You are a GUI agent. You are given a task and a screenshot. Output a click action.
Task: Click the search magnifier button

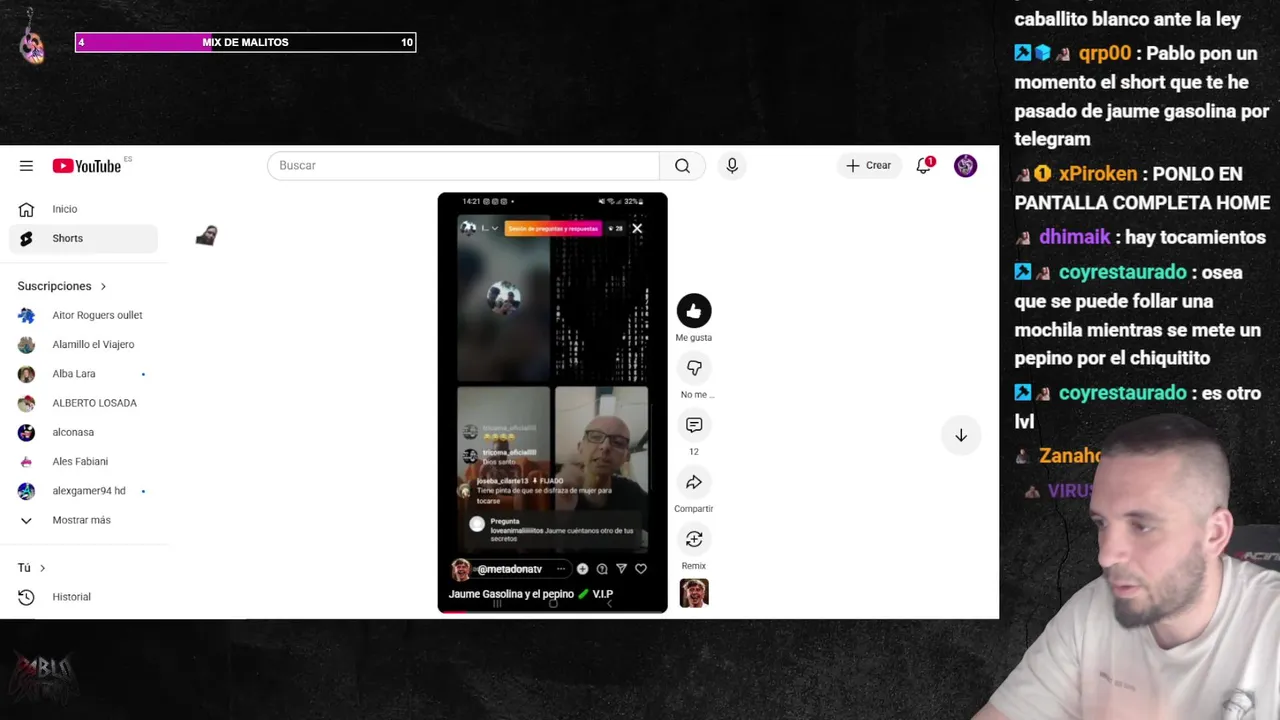pyautogui.click(x=682, y=166)
